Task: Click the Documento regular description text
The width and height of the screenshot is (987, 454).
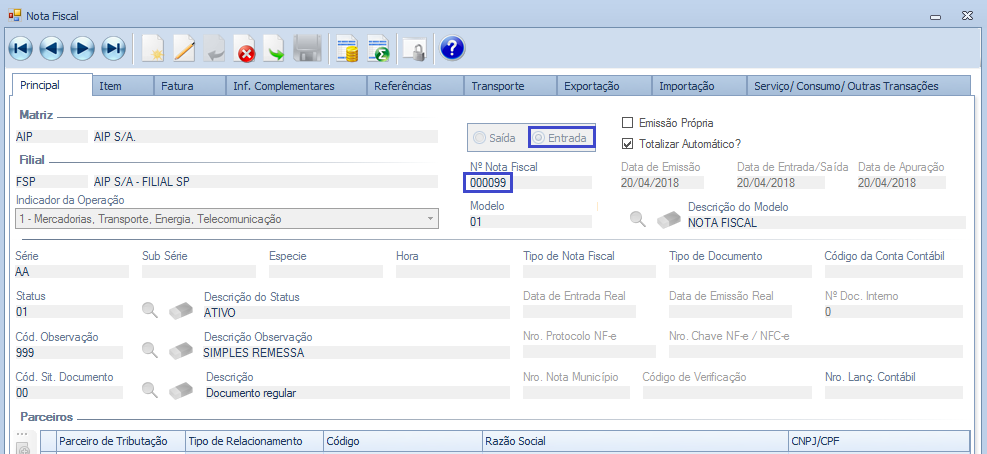Action: pyautogui.click(x=251, y=394)
